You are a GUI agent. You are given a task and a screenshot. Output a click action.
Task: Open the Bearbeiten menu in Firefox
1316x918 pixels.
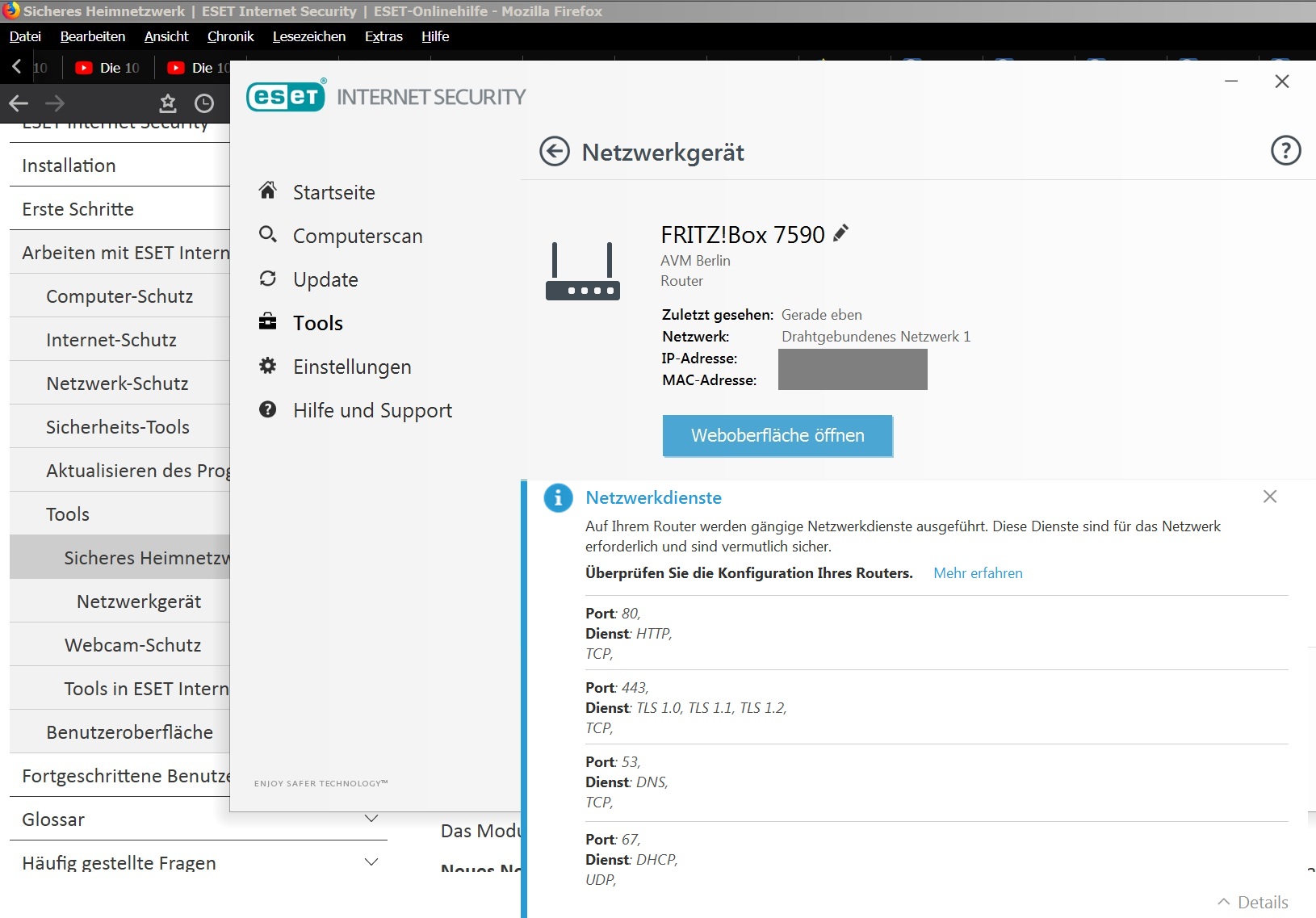(93, 36)
